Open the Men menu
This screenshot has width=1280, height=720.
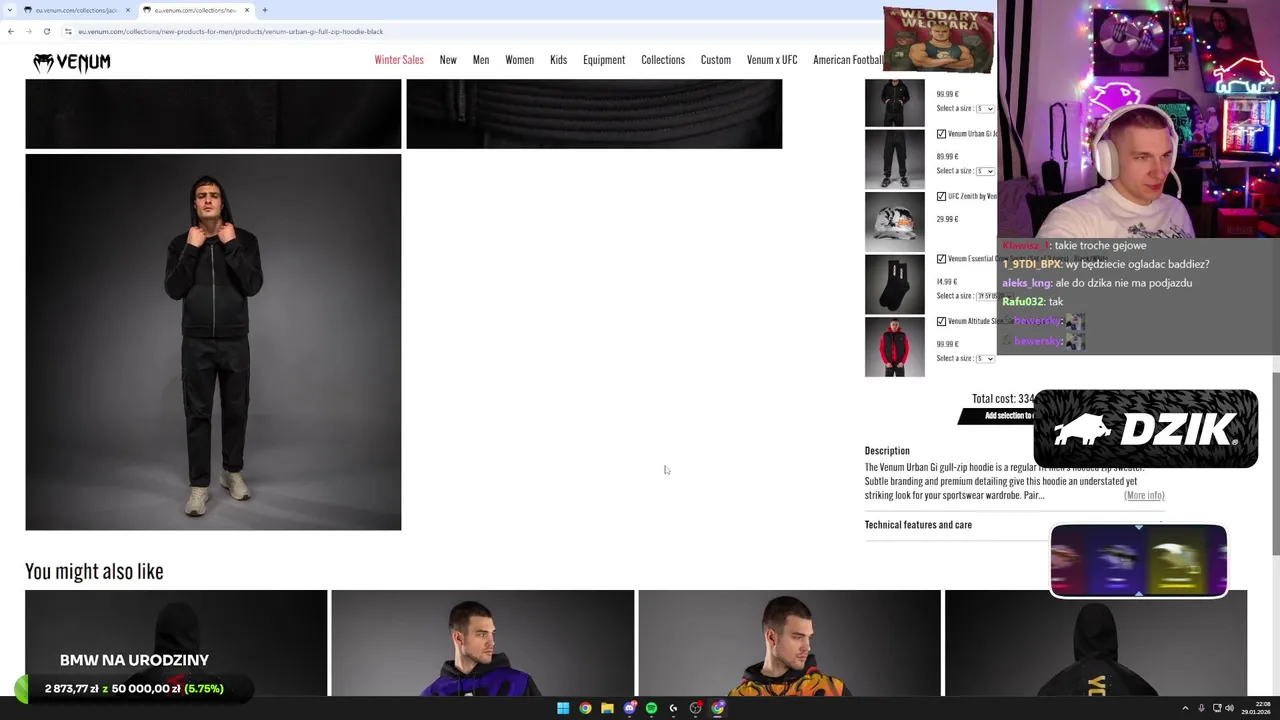pyautogui.click(x=481, y=60)
